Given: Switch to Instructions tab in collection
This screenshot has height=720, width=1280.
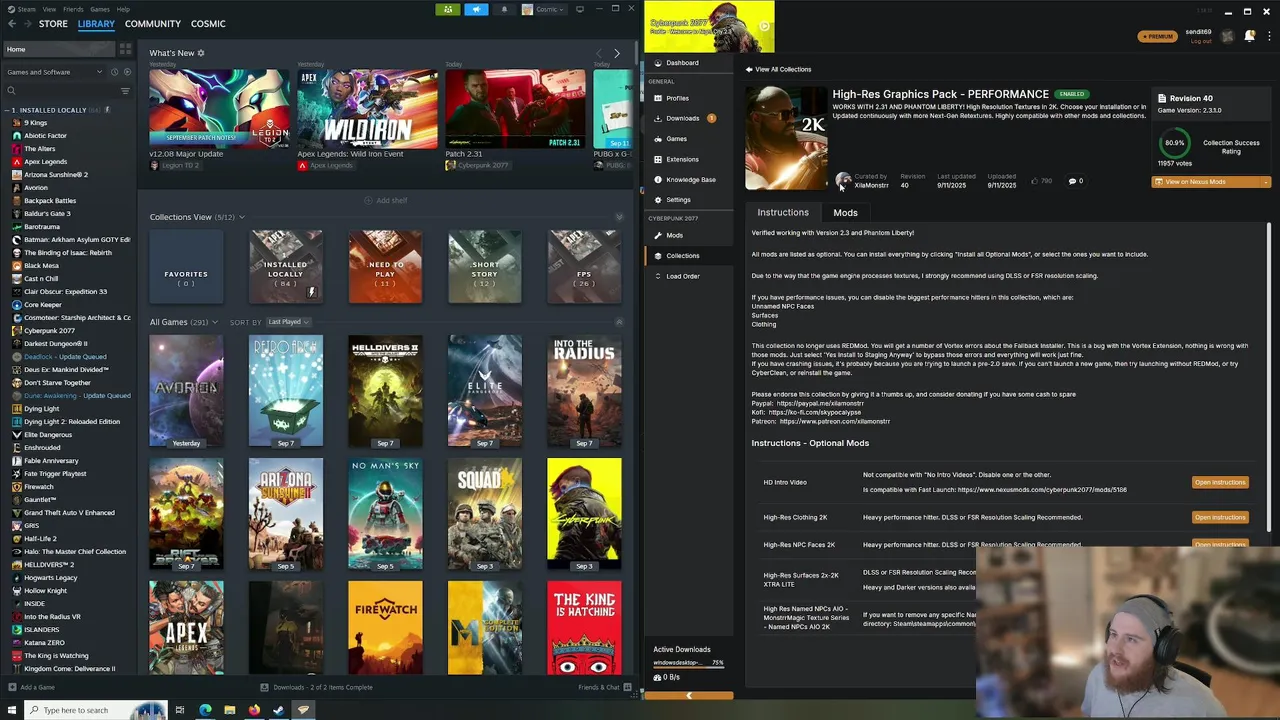Looking at the screenshot, I should point(783,213).
